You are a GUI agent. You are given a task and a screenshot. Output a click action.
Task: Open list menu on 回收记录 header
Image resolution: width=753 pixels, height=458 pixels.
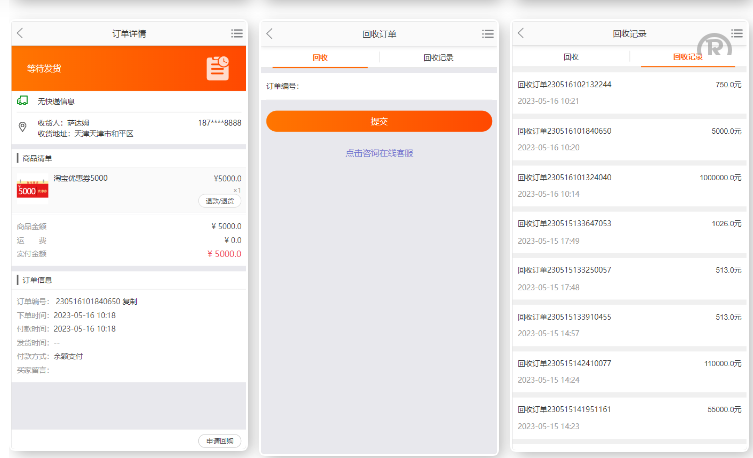click(x=738, y=34)
